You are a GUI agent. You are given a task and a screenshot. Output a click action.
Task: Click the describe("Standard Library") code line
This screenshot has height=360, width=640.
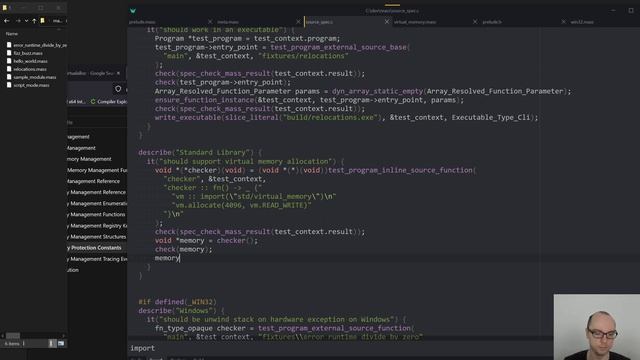click(x=200, y=153)
